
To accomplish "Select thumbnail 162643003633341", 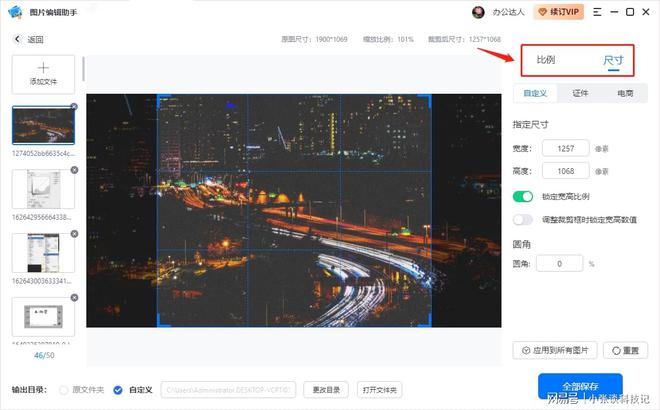I will coord(43,253).
